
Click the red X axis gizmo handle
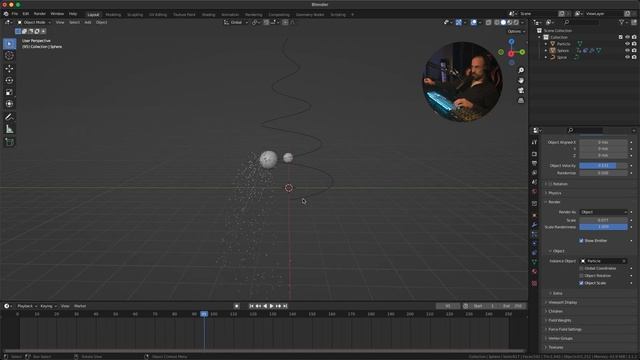coord(511,54)
